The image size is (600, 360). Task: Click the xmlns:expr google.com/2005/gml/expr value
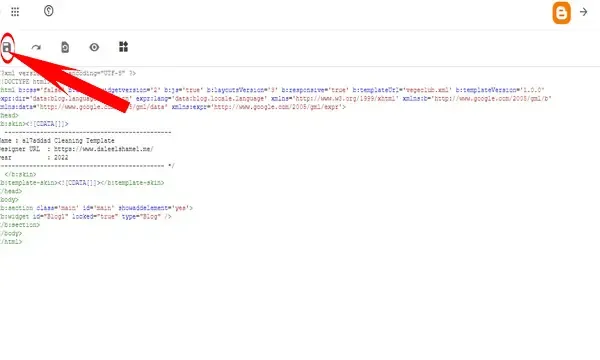279,107
